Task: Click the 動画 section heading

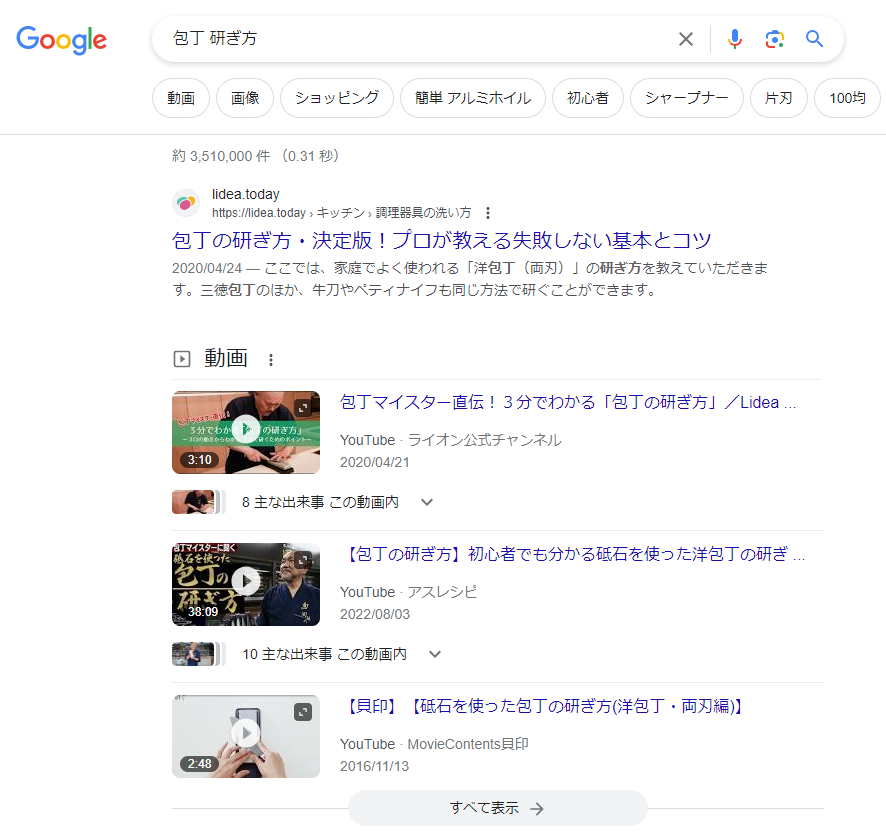Action: tap(225, 358)
